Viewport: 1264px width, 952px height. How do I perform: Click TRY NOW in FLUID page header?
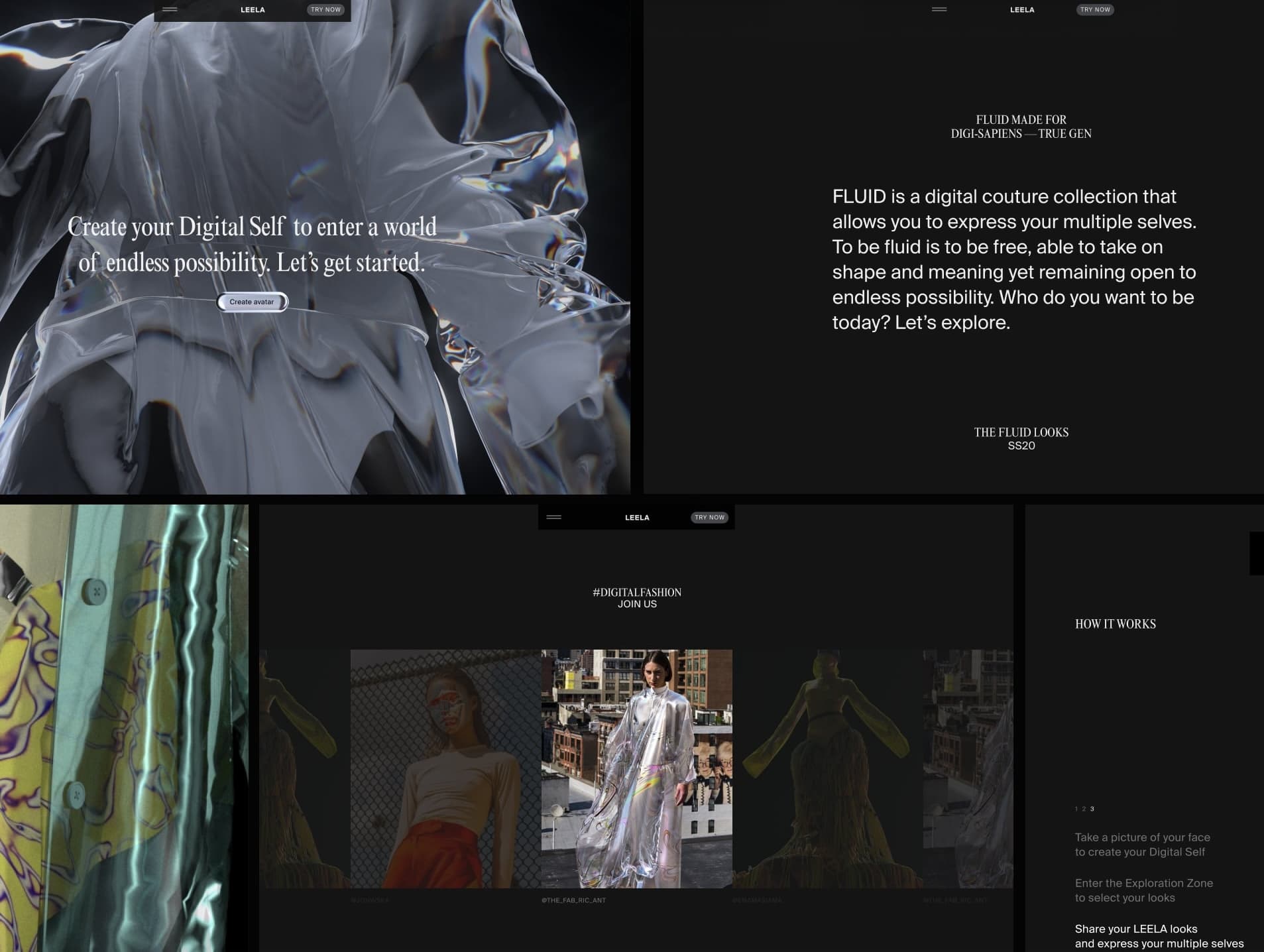[1095, 9]
